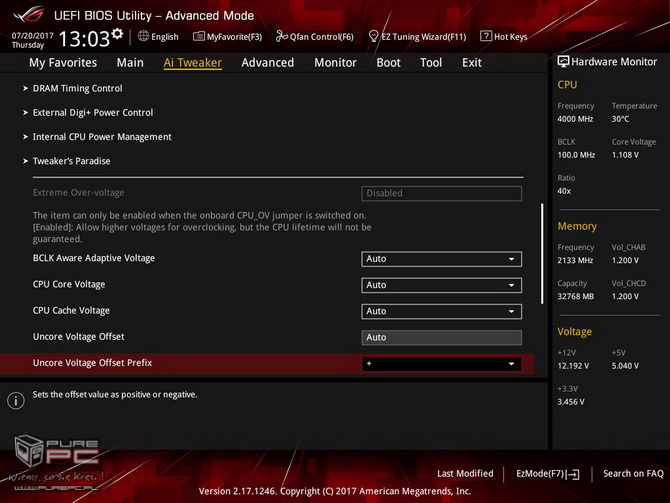This screenshot has height=503, width=670.
Task: Click the Hardware Monitor screen icon
Action: pyautogui.click(x=563, y=62)
